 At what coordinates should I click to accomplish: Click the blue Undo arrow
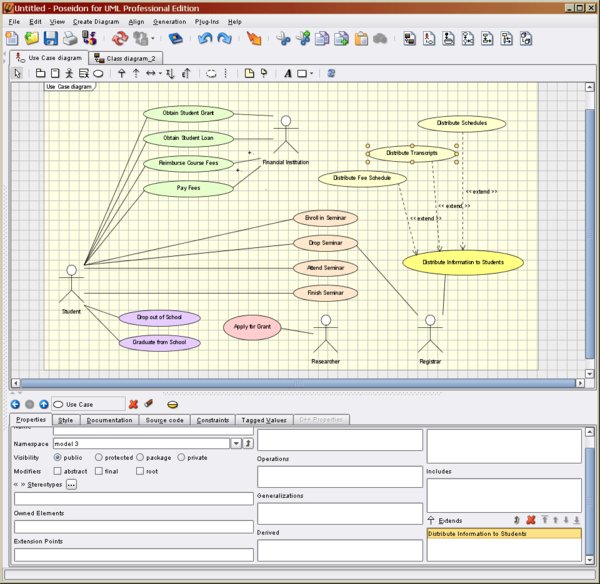pyautogui.click(x=205, y=39)
